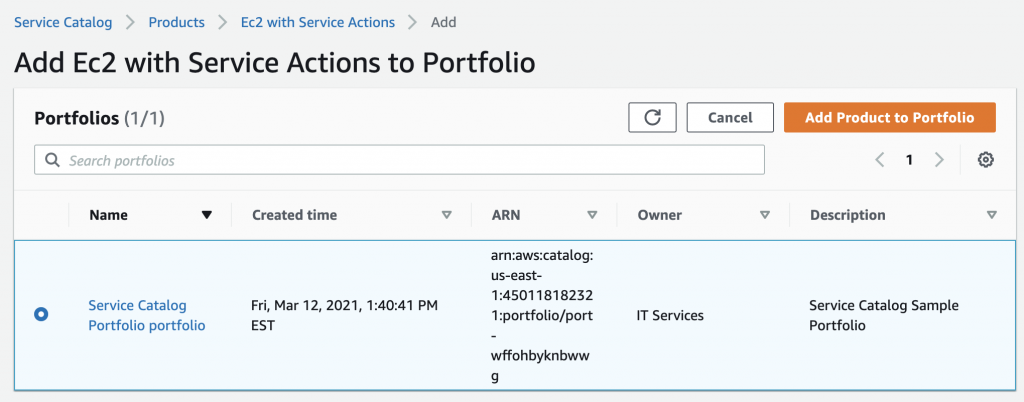Sort by Owner column arrow
This screenshot has height=402, width=1024.
(765, 215)
